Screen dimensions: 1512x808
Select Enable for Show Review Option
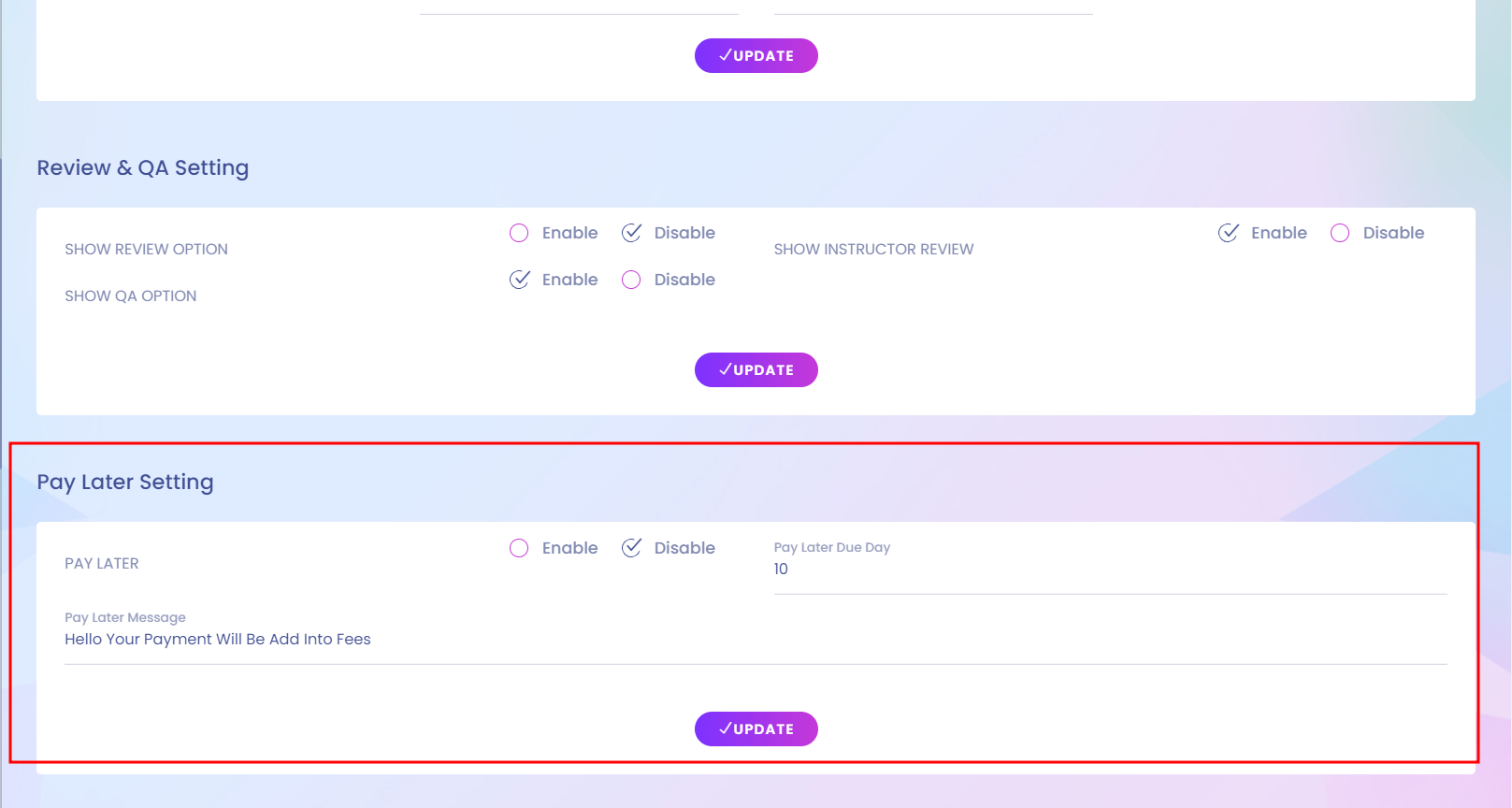click(x=520, y=233)
